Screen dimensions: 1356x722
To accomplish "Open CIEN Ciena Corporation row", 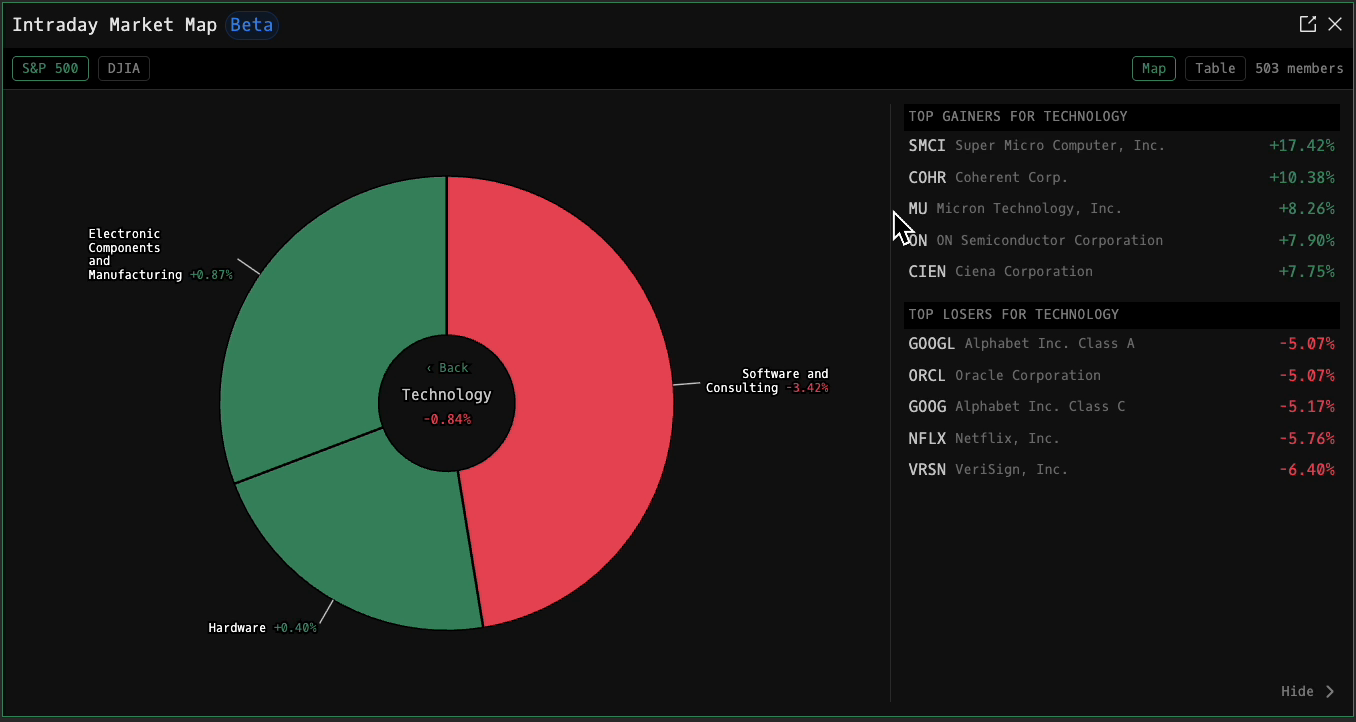I will click(x=1122, y=272).
